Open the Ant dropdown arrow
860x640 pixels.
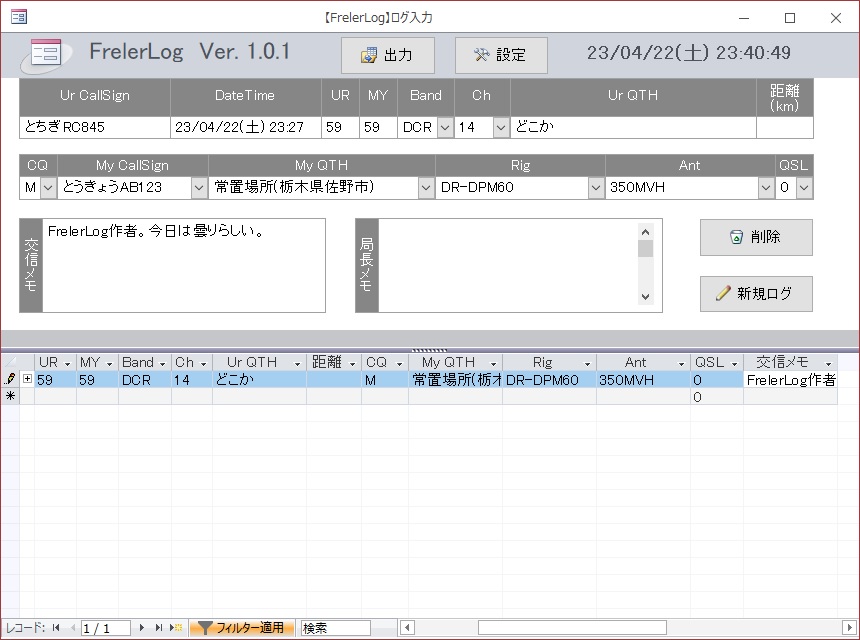[x=766, y=188]
